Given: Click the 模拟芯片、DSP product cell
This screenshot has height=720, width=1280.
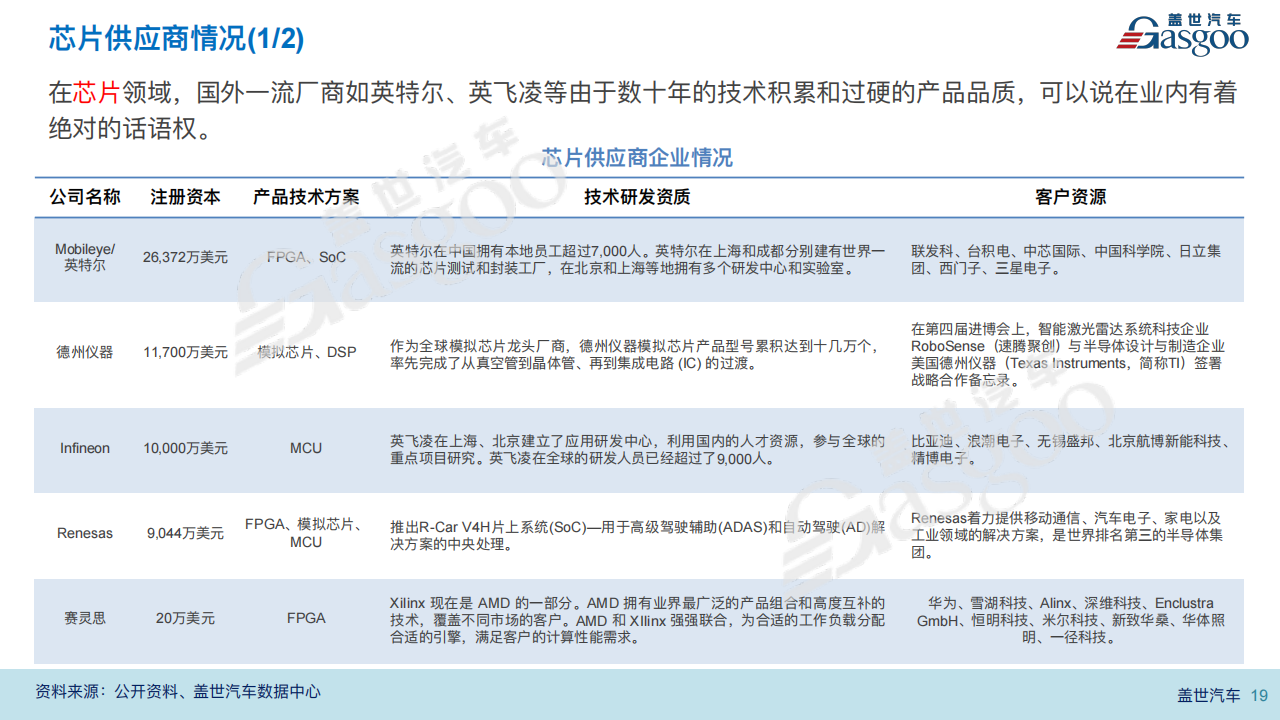Looking at the screenshot, I should 306,353.
